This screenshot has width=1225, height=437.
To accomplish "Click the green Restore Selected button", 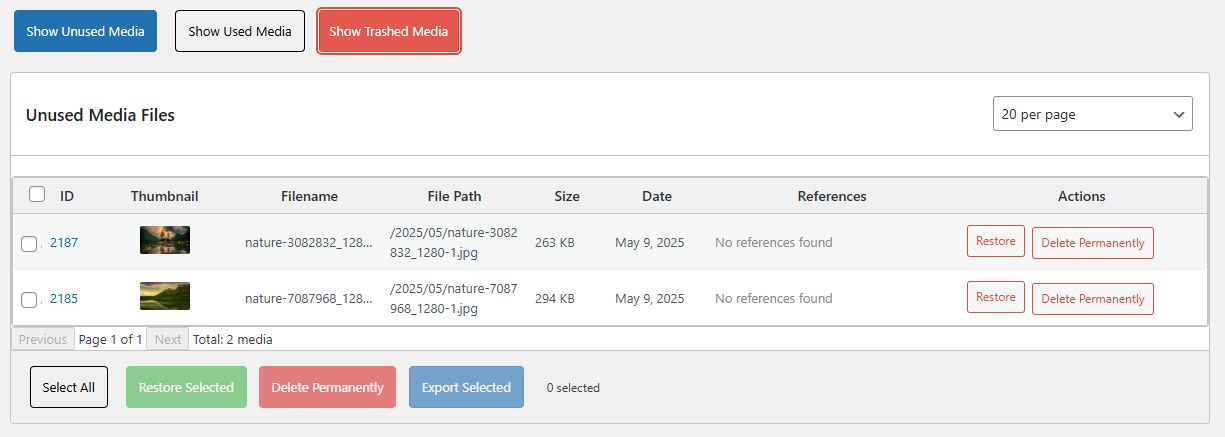I will tap(186, 387).
